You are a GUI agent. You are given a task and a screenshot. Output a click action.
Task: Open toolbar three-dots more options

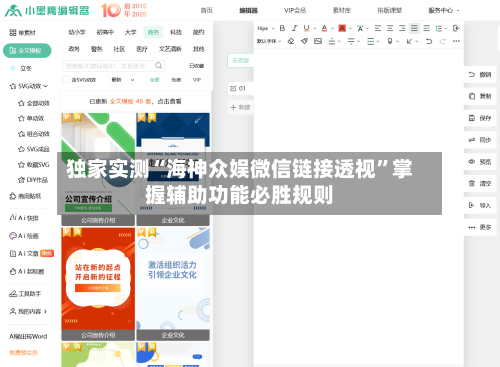point(456,41)
